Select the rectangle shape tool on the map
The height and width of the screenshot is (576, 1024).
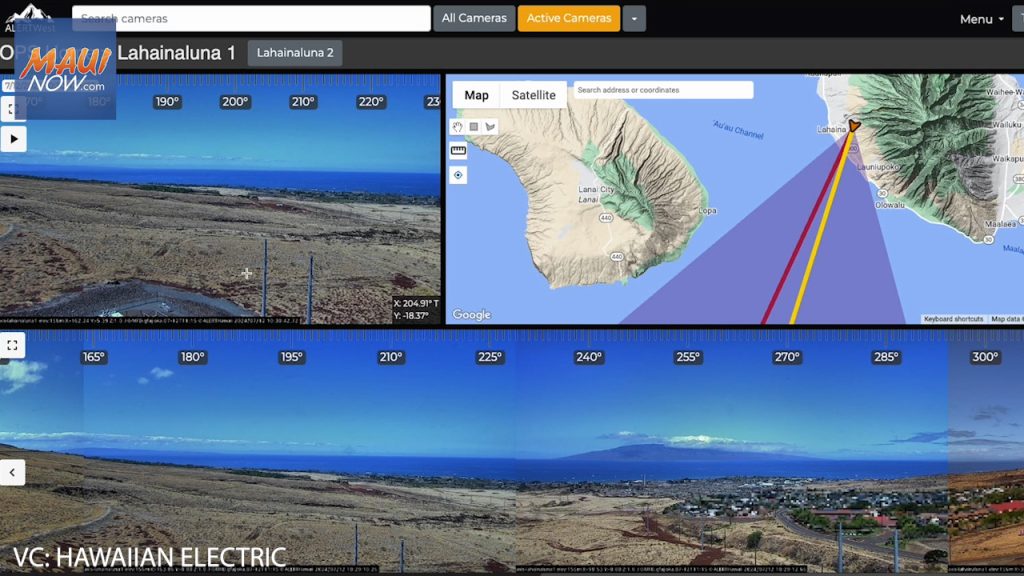[x=473, y=126]
